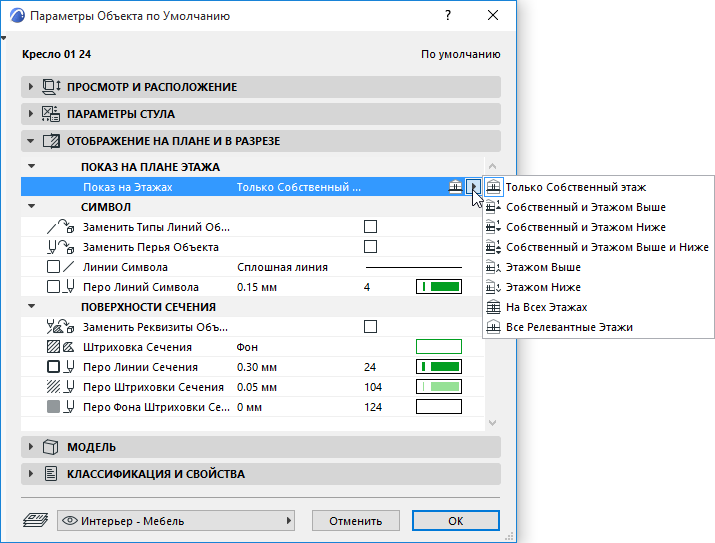Viewport: 715px width, 543px height.
Task: Expand the ПРОСМОТР И РАСПОЛОЖЕНИЕ panel
Action: click(x=31, y=87)
